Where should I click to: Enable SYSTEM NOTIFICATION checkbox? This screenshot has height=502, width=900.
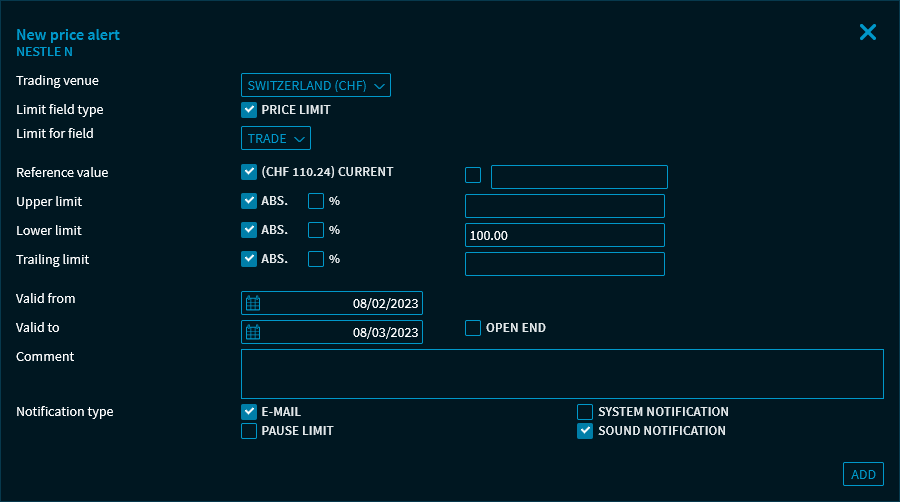pyautogui.click(x=585, y=411)
